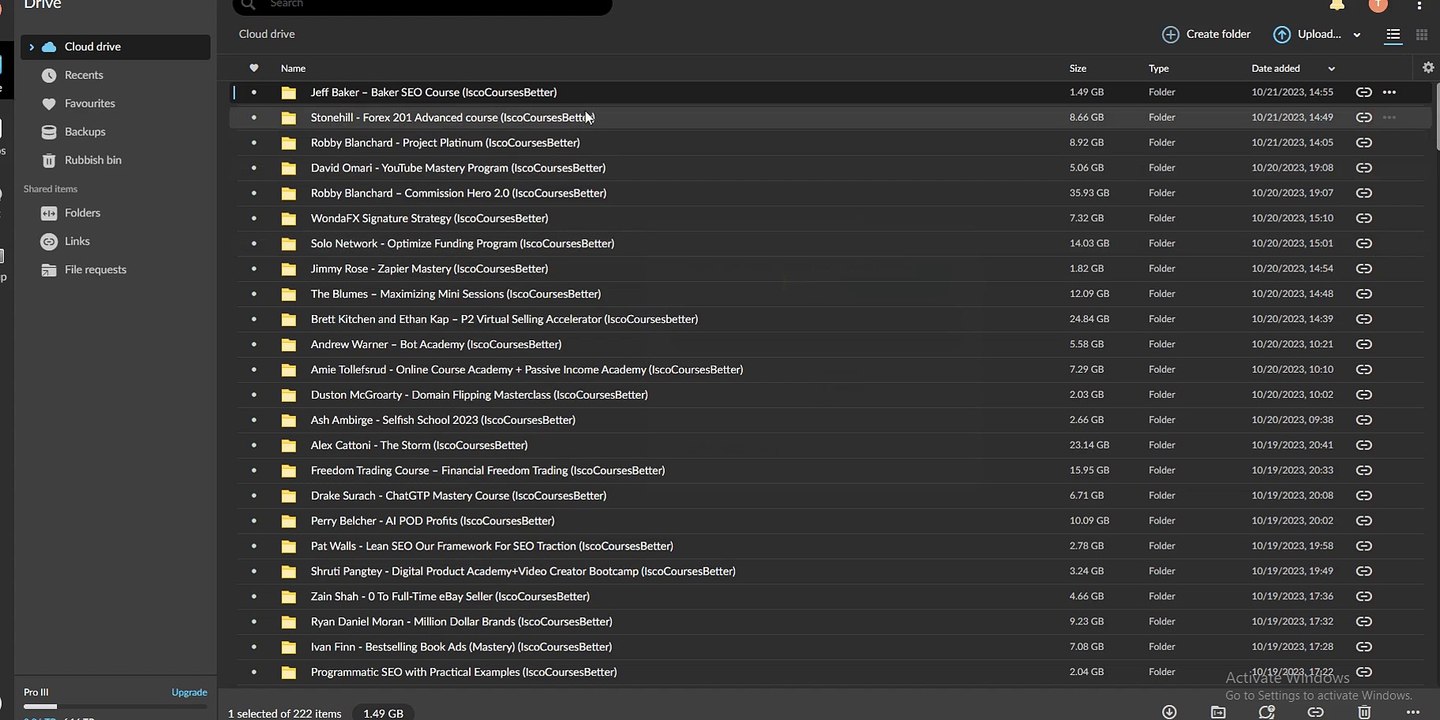The height and width of the screenshot is (720, 1440).
Task: Click link icon on YouTube Mastery Program row
Action: pyautogui.click(x=1363, y=168)
